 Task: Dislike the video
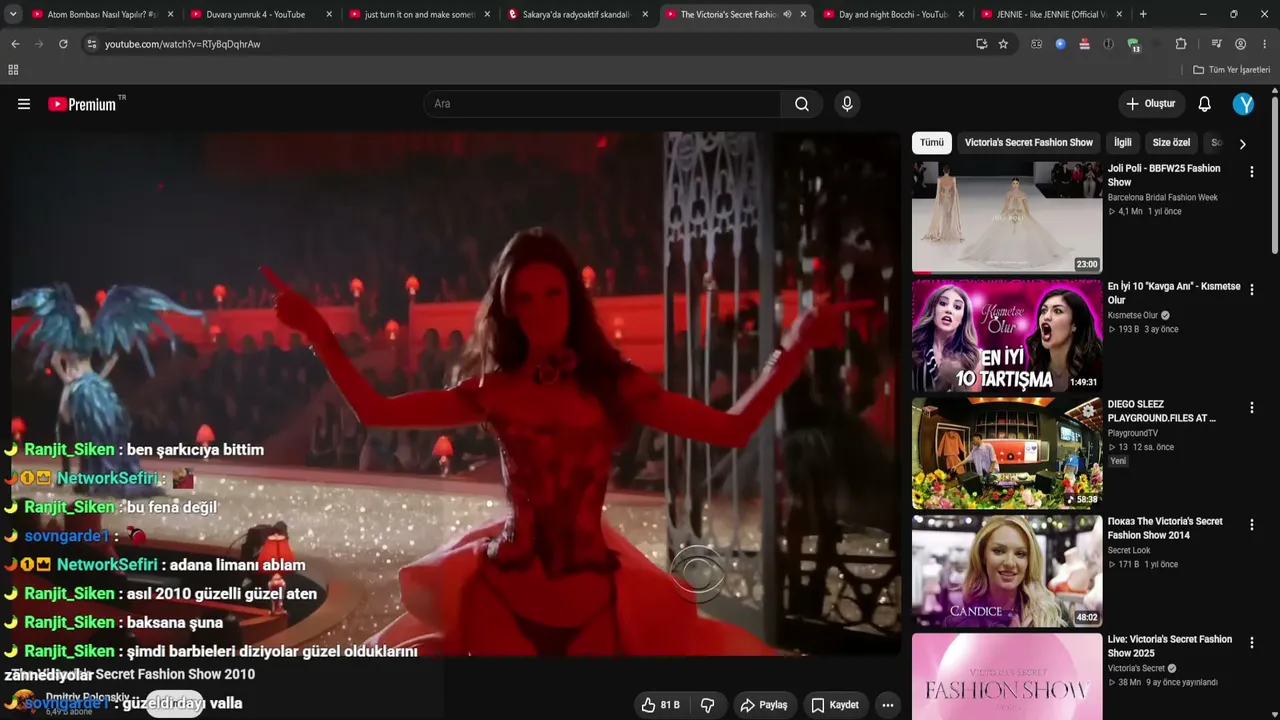pyautogui.click(x=708, y=705)
